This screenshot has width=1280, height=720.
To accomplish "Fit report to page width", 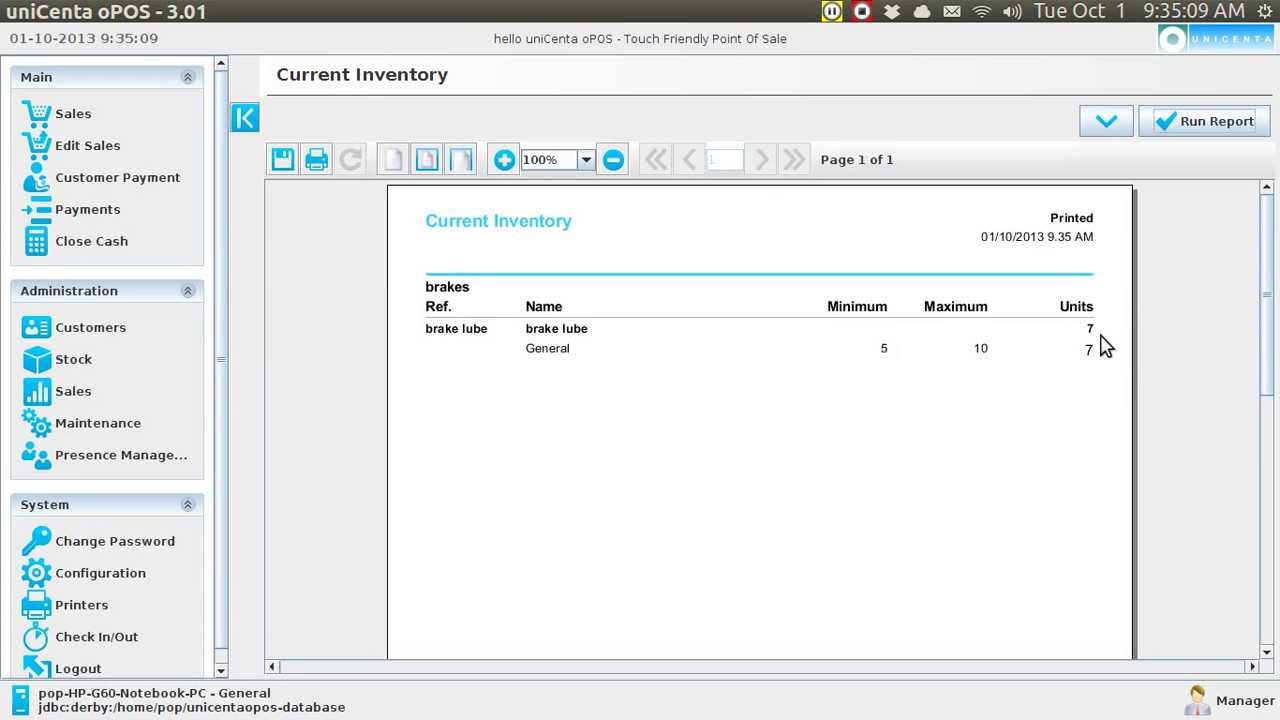I will pyautogui.click(x=461, y=159).
